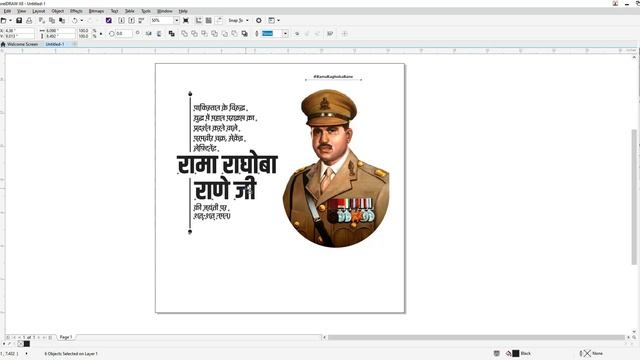Click the Cut icon in toolbar
Screen dimensions: 640x360
42,20
